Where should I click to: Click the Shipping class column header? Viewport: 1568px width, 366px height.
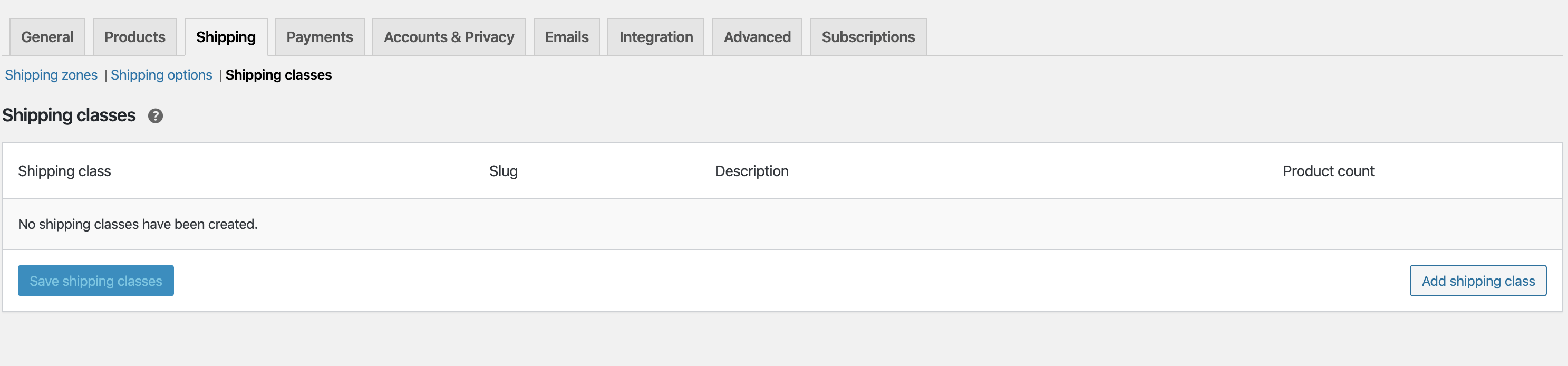point(64,171)
